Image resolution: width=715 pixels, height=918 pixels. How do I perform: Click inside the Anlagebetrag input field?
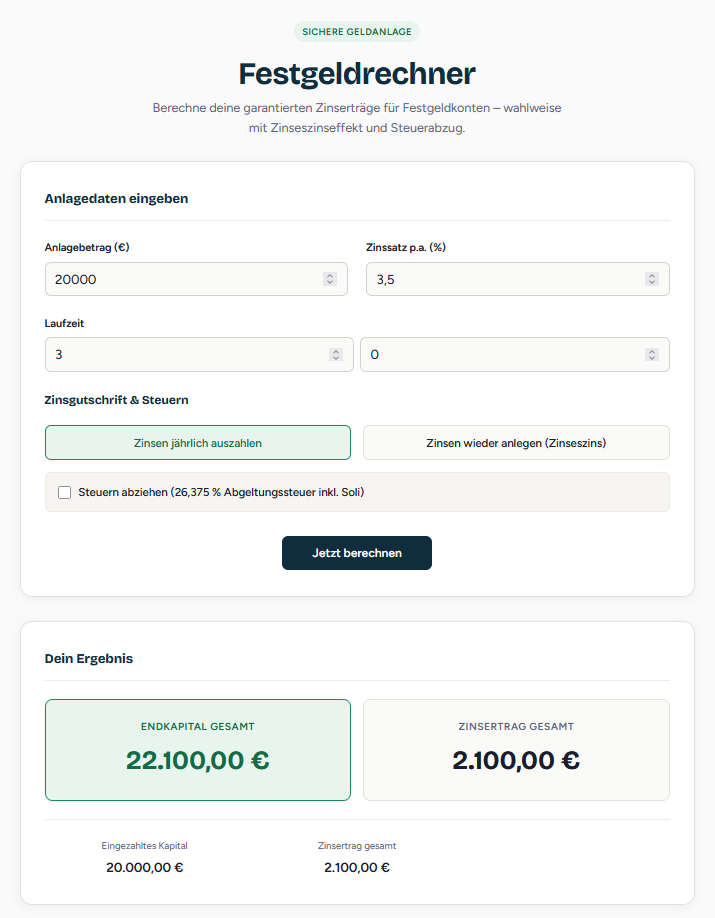(180, 279)
